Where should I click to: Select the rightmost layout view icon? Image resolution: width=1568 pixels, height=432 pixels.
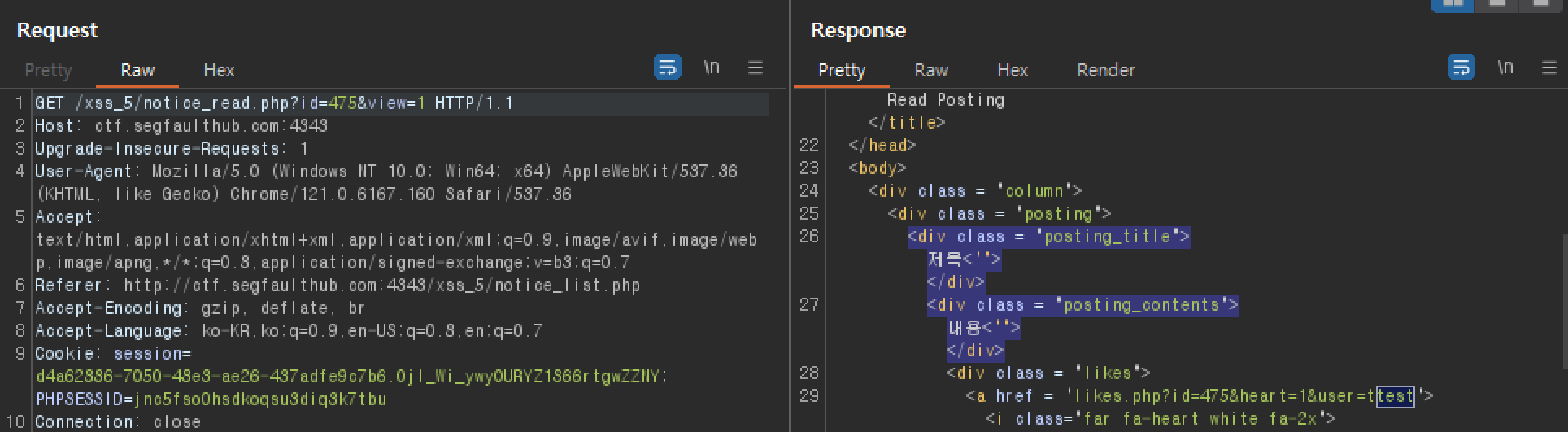[1540, 4]
